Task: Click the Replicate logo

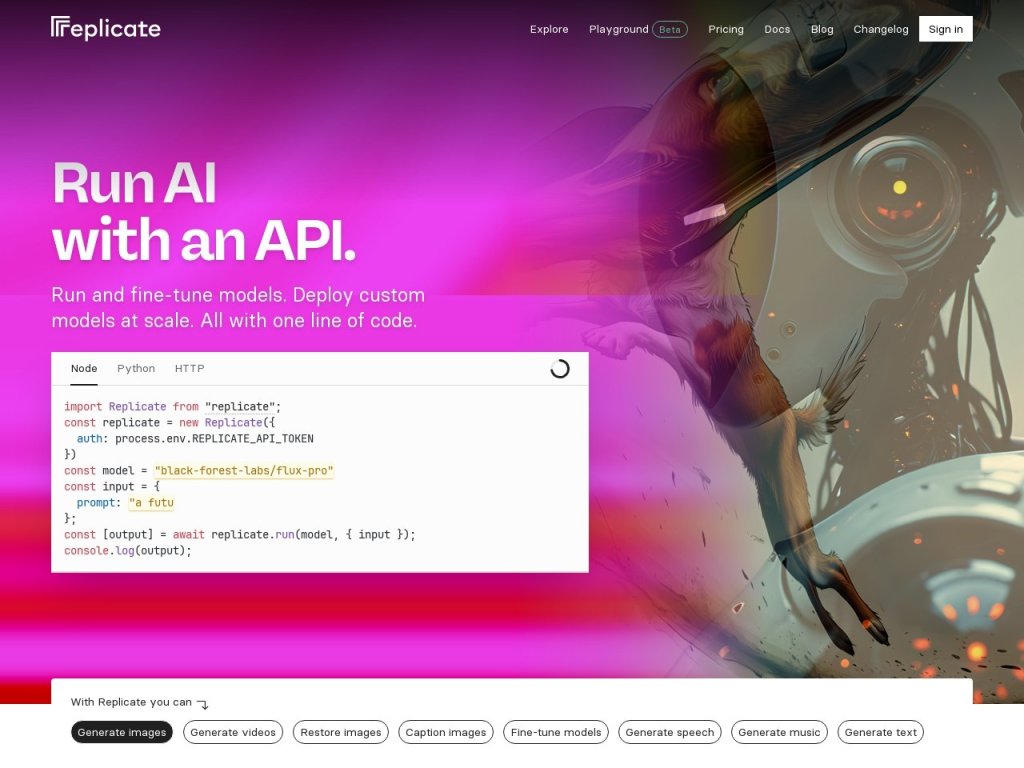Action: click(106, 28)
